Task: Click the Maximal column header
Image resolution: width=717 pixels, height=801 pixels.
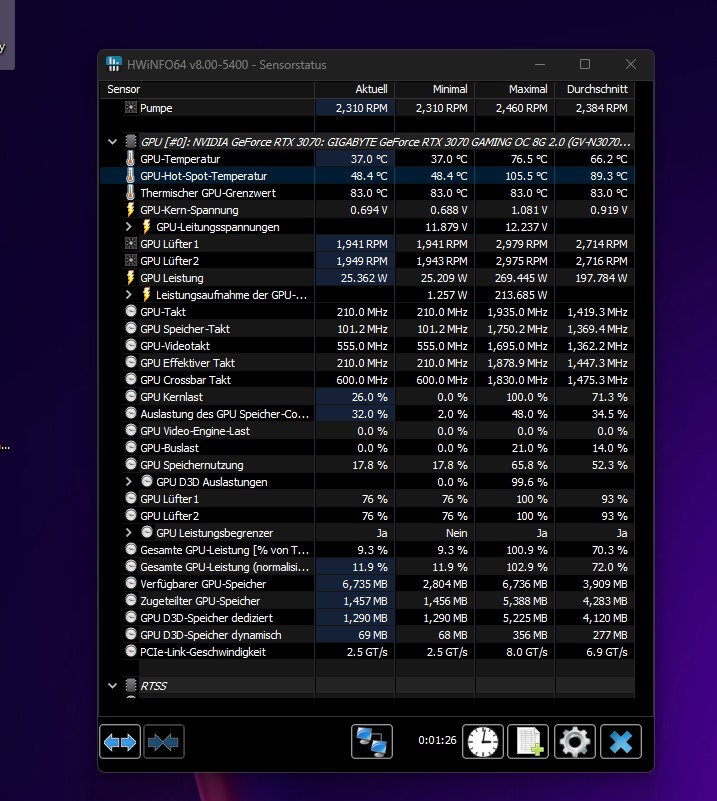Action: pyautogui.click(x=515, y=89)
